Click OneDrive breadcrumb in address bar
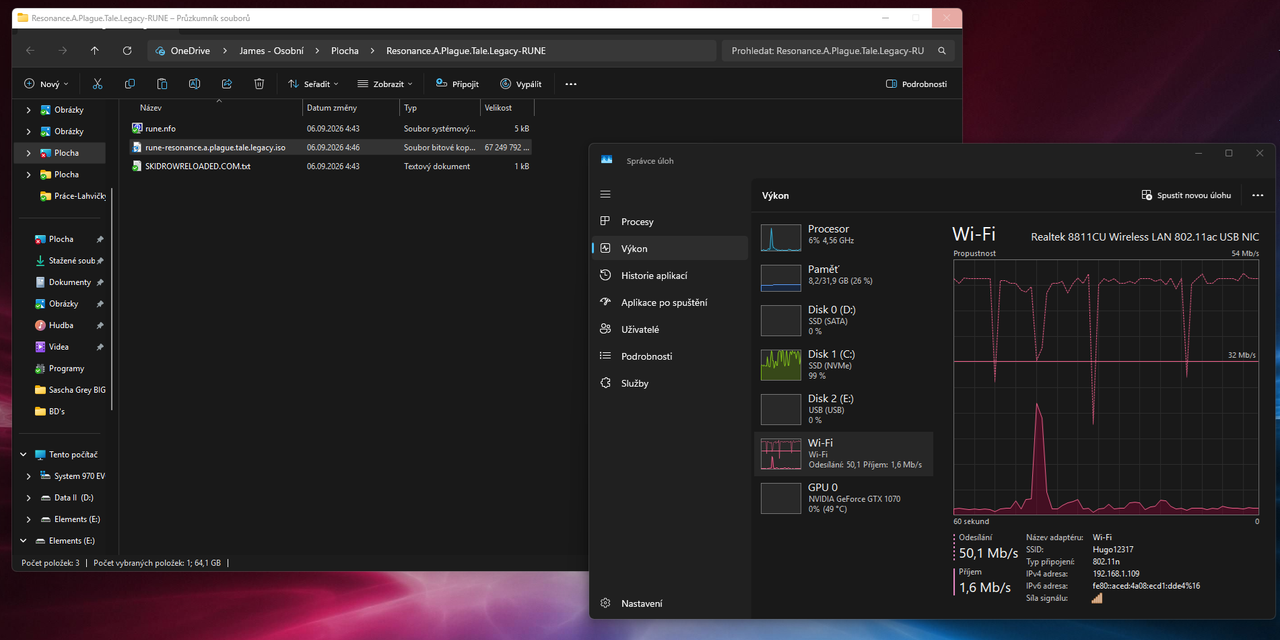1280x640 pixels. point(190,50)
